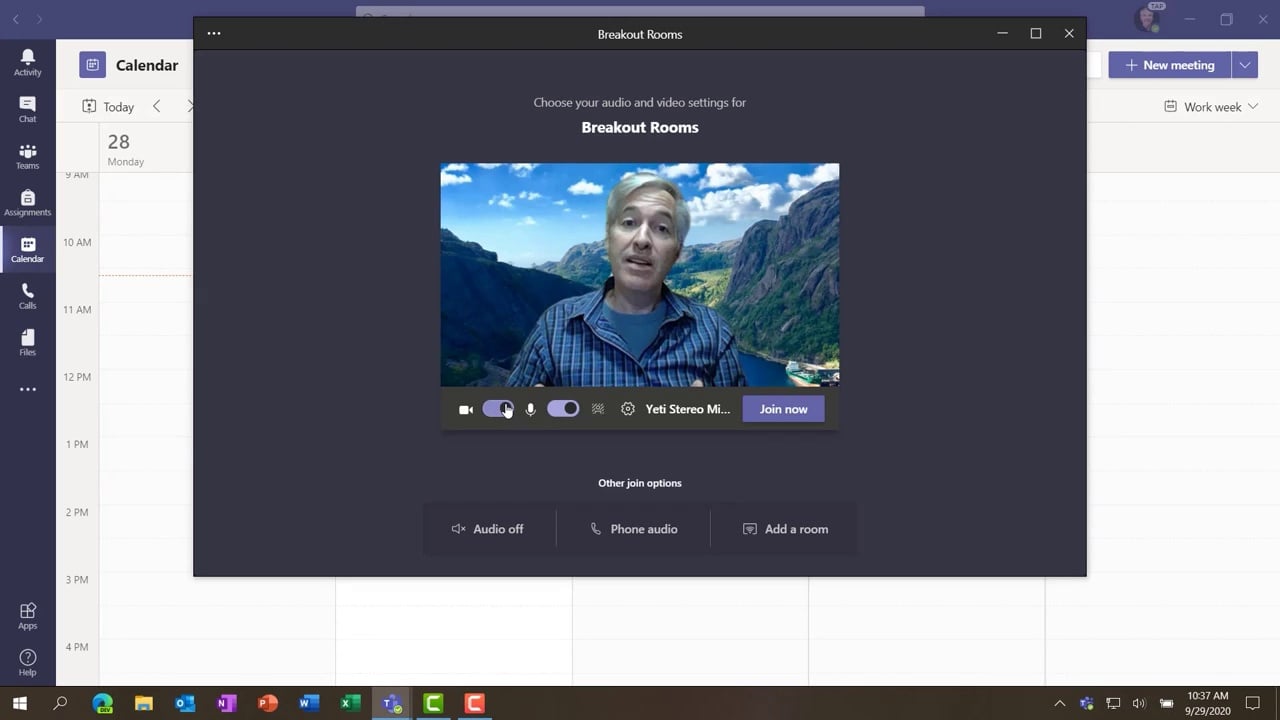The height and width of the screenshot is (720, 1280).
Task: Select Calendar in the Teams sidebar
Action: pos(27,250)
